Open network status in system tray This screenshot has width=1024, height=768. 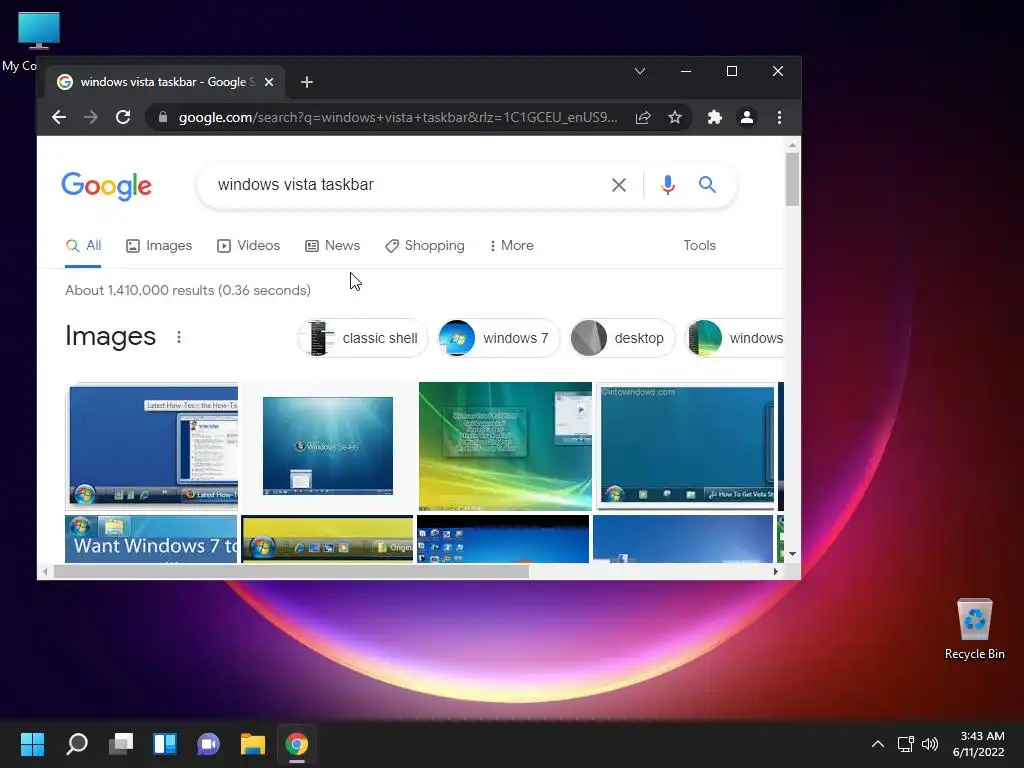[x=905, y=744]
